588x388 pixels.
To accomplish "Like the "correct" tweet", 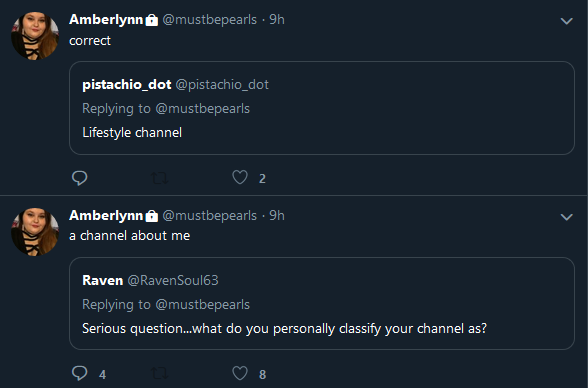I will click(240, 177).
